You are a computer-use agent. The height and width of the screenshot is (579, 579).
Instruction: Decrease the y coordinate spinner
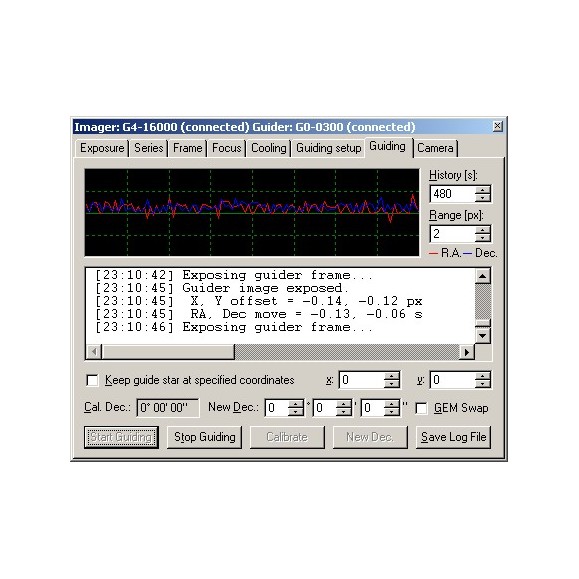(482, 384)
